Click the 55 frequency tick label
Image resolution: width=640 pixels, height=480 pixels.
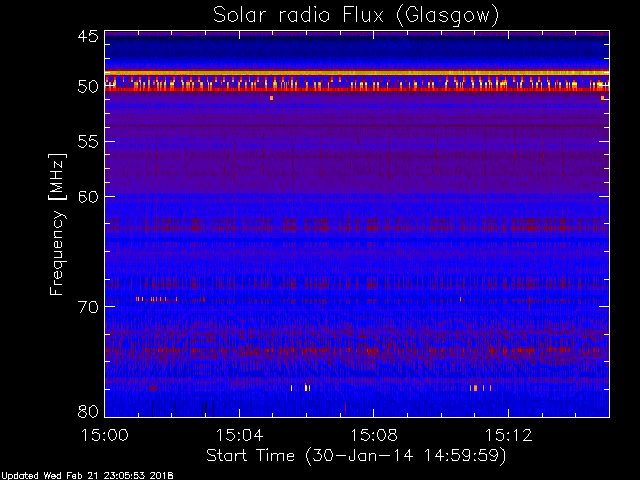88,142
